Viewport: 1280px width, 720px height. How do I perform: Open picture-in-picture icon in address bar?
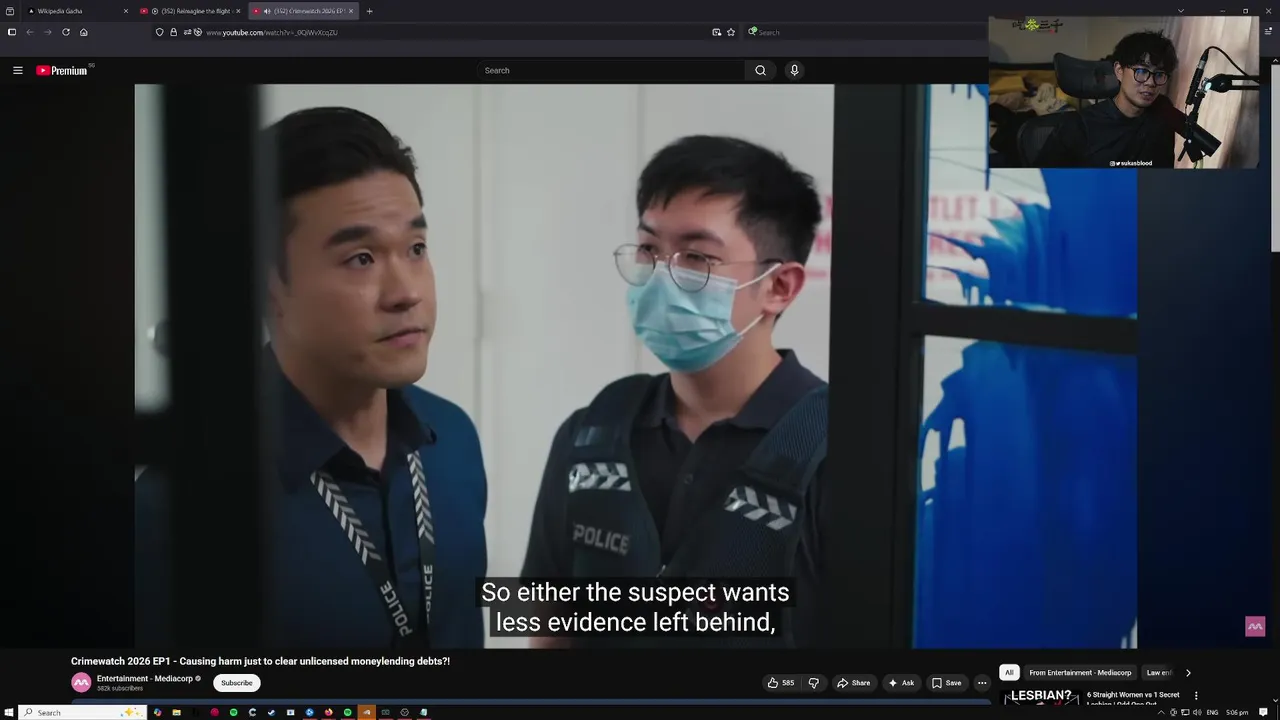tap(716, 32)
